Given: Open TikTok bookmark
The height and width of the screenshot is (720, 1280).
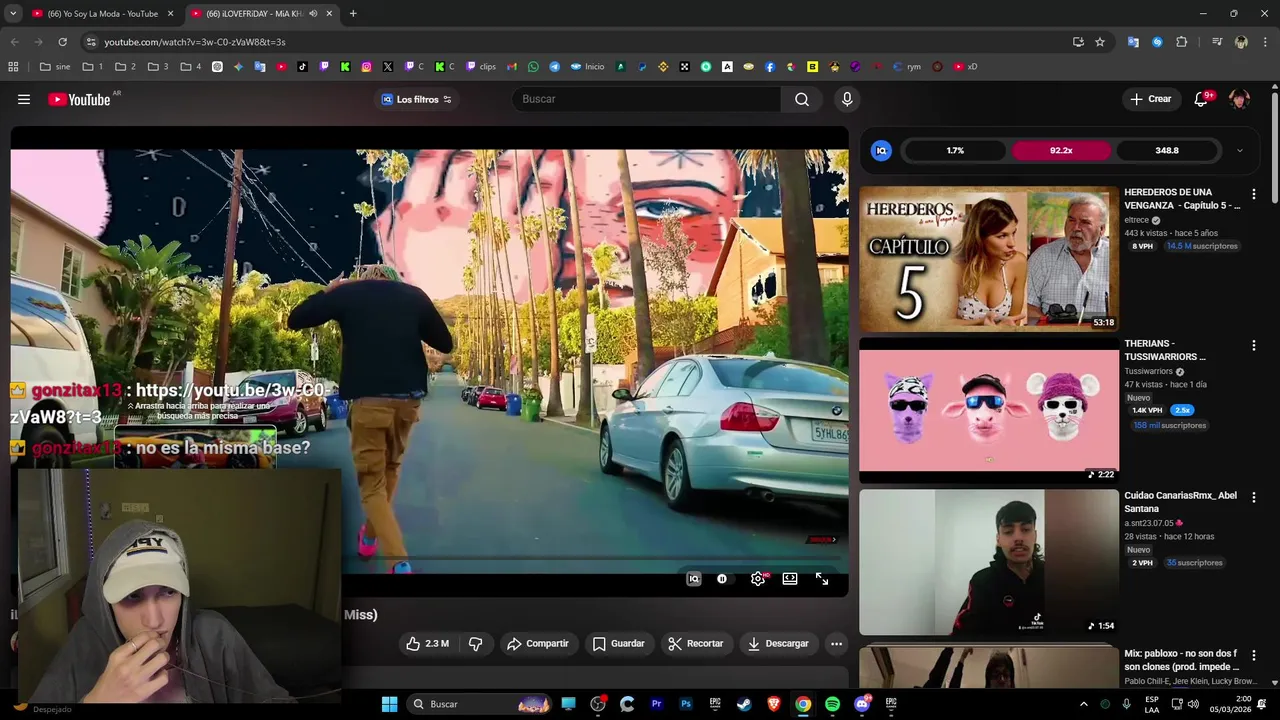Looking at the screenshot, I should pyautogui.click(x=303, y=67).
